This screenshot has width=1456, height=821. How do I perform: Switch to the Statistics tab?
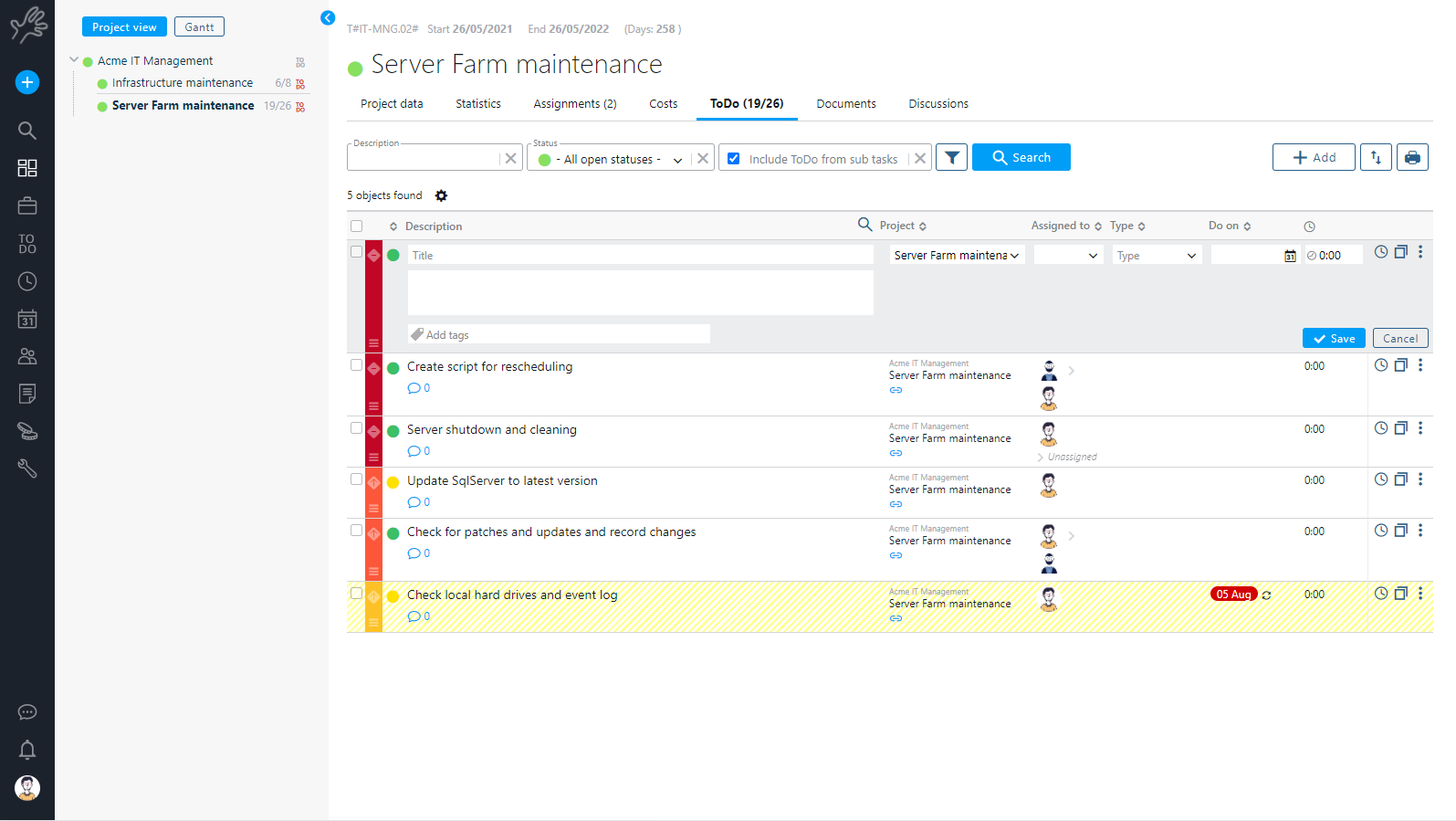[x=477, y=104]
